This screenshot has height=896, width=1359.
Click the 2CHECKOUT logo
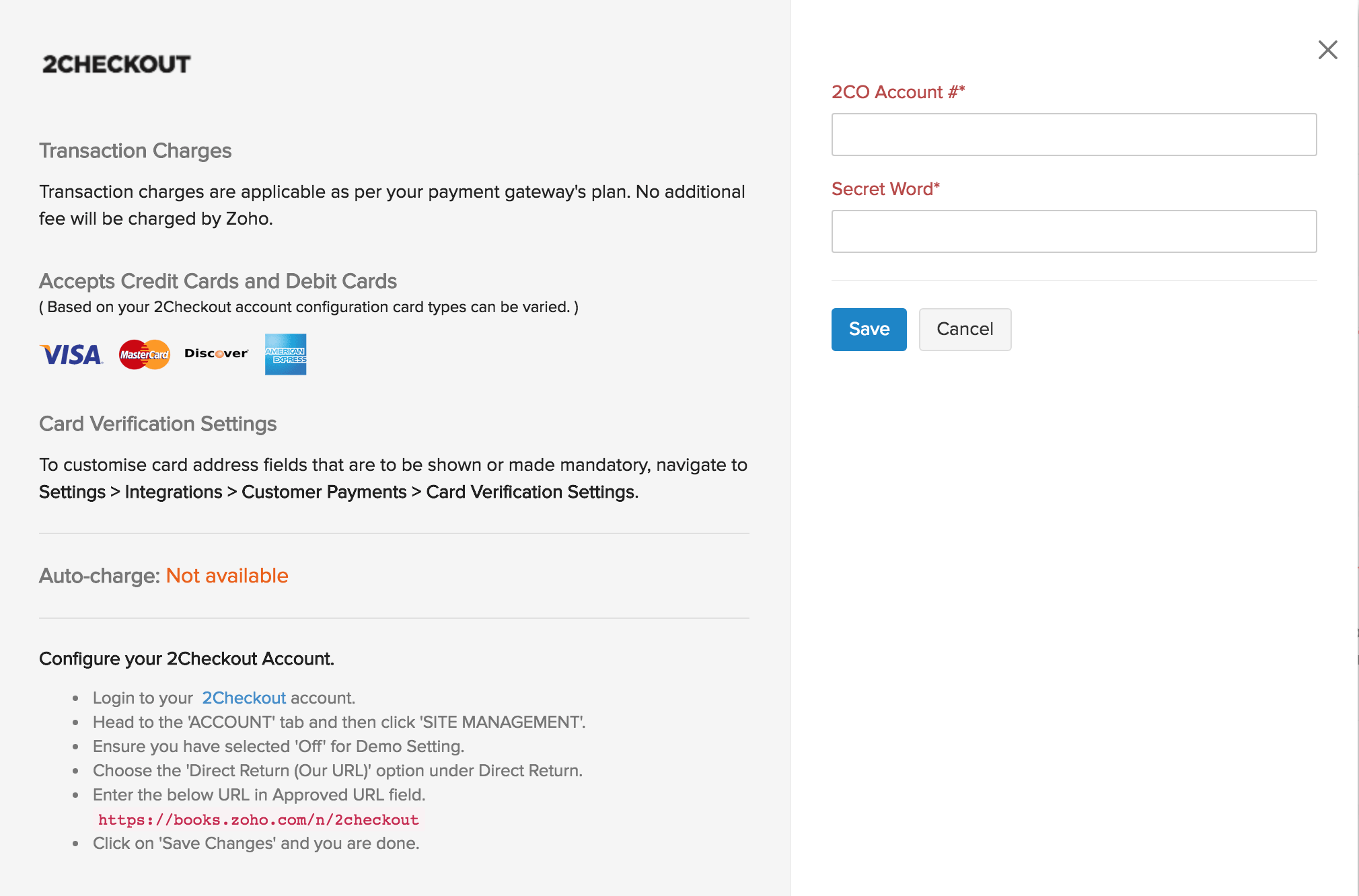point(116,63)
